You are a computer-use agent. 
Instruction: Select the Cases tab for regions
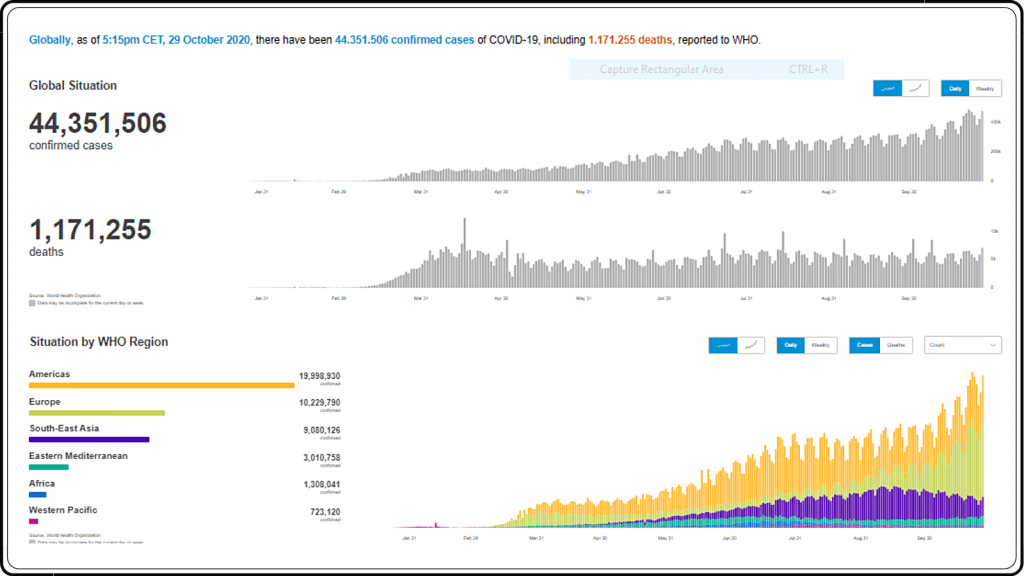864,345
